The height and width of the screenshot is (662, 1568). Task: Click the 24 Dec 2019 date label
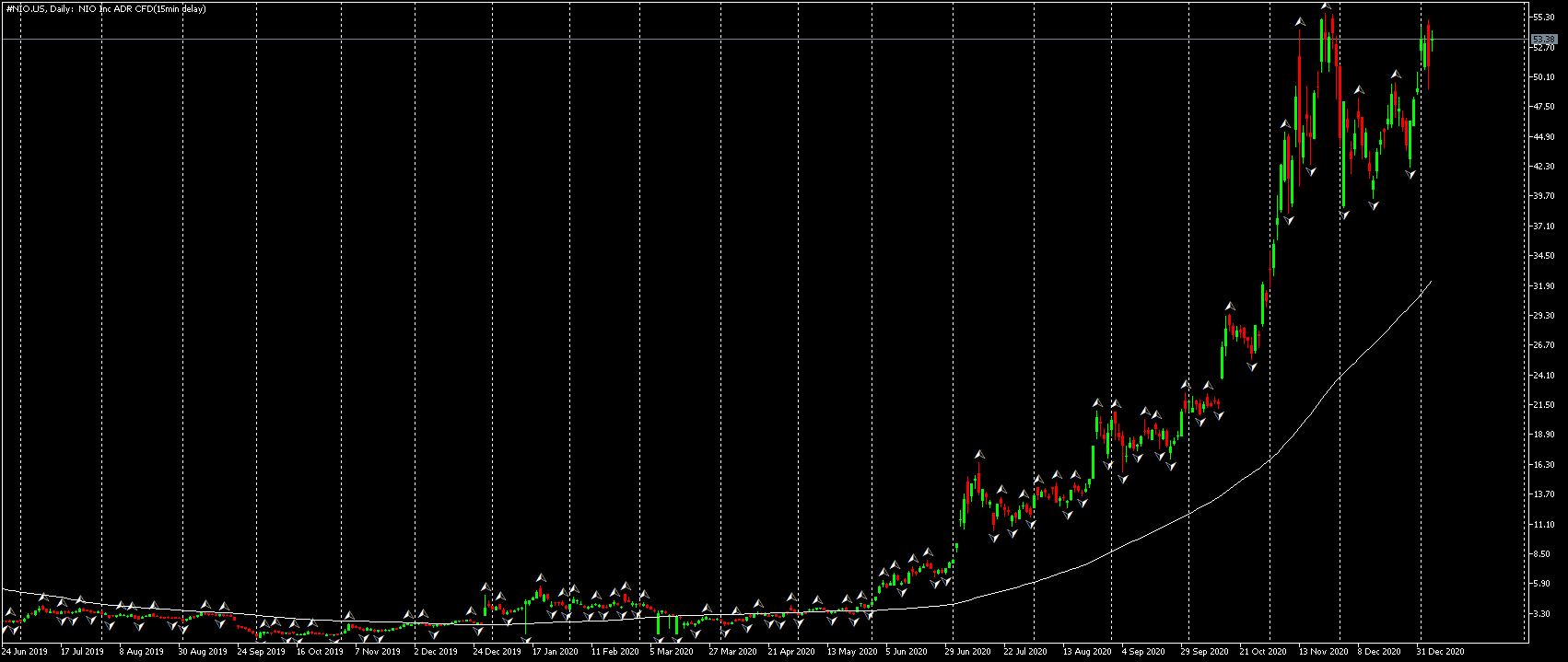tap(497, 652)
